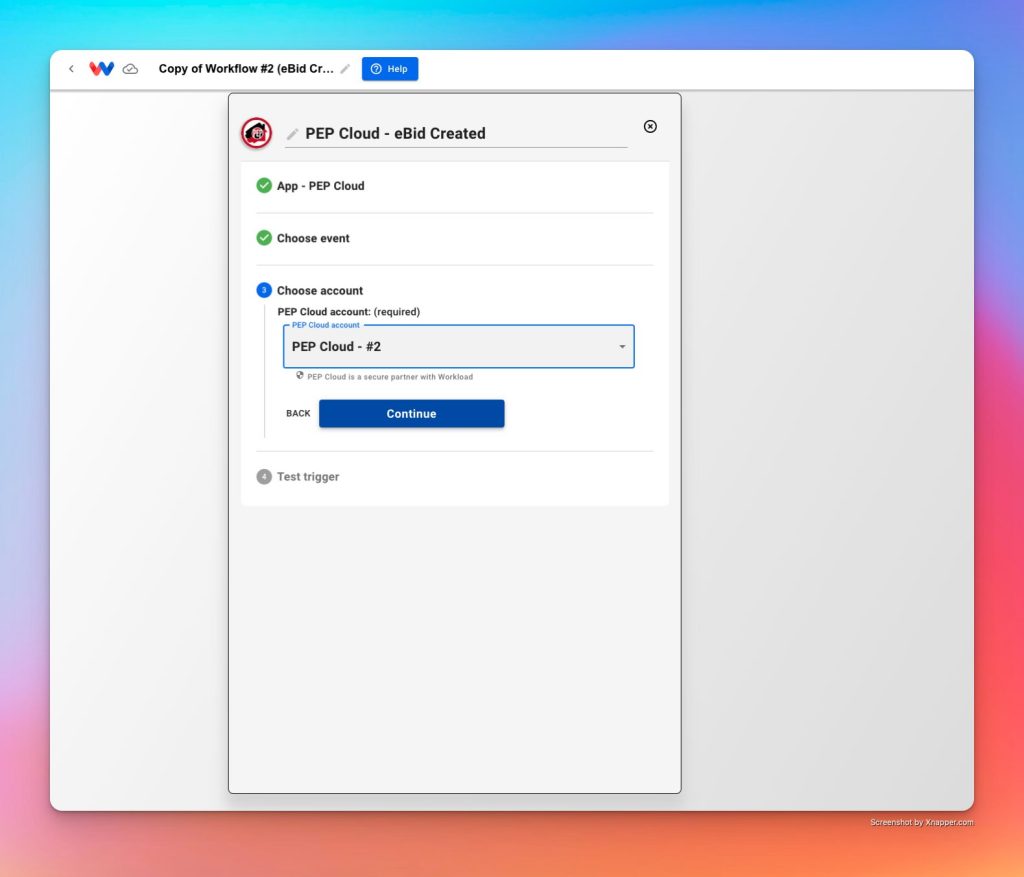Rename the step using the pencil beside the title
Image resolution: width=1024 pixels, height=877 pixels.
[x=293, y=134]
